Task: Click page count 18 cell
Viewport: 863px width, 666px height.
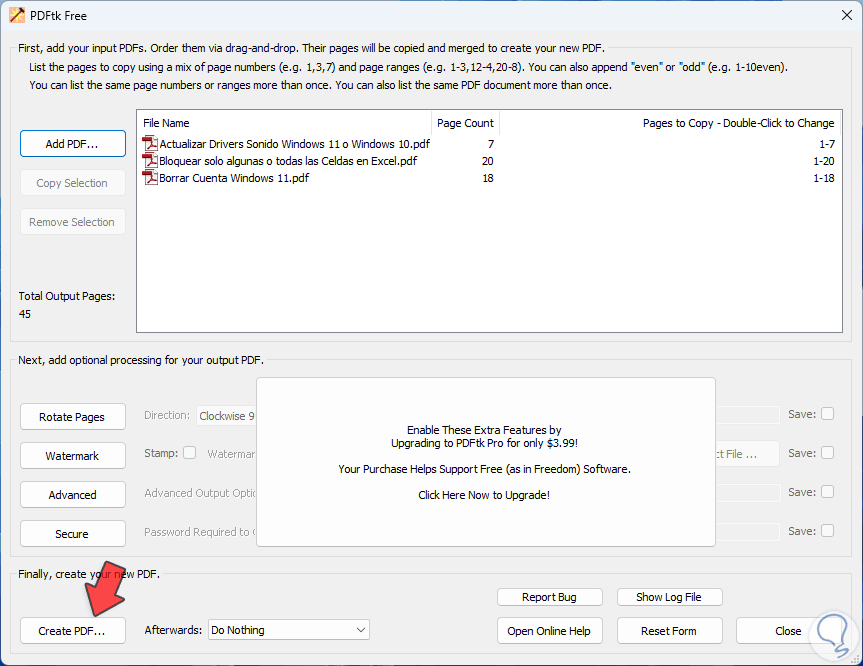Action: tap(488, 178)
